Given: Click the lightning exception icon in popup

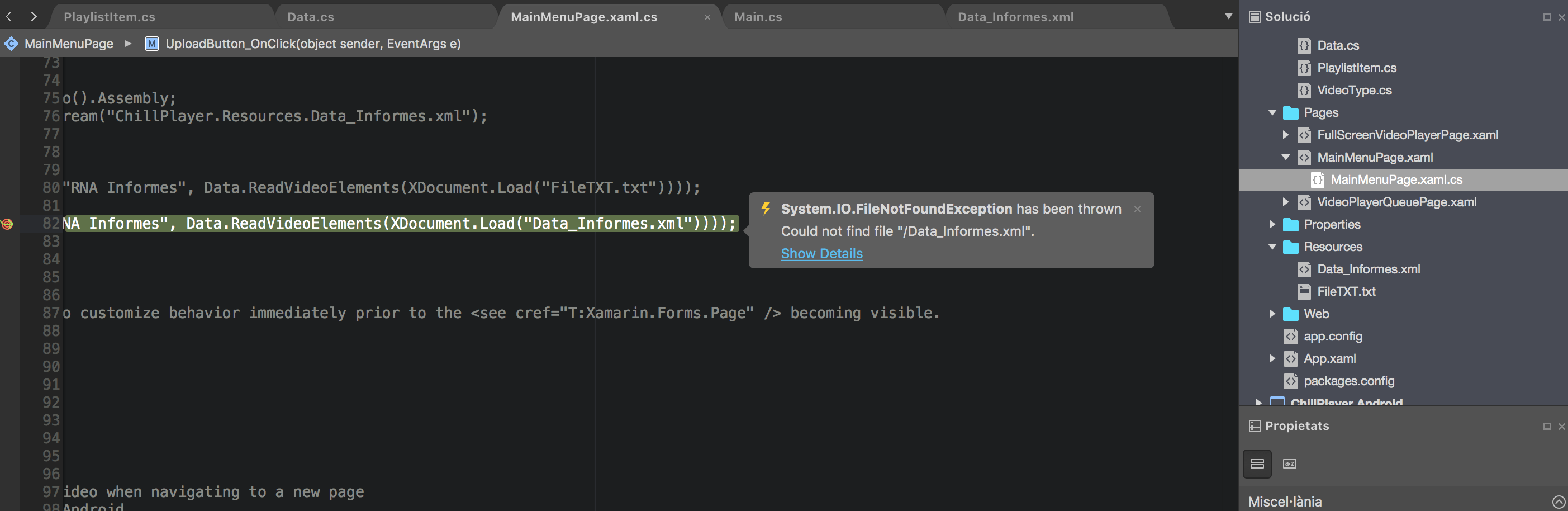Looking at the screenshot, I should pyautogui.click(x=766, y=209).
